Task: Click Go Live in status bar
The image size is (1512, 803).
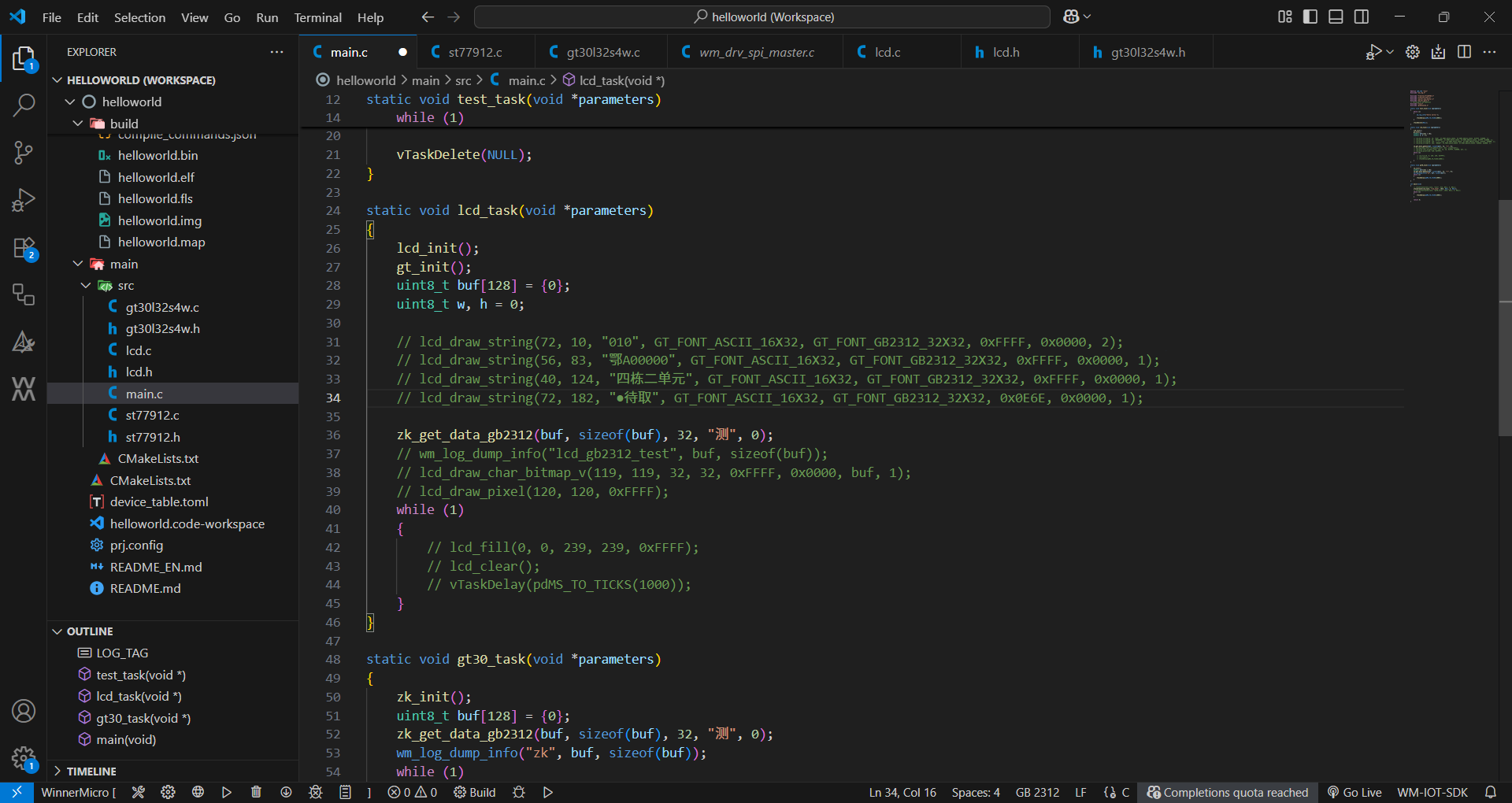Action: [1354, 792]
